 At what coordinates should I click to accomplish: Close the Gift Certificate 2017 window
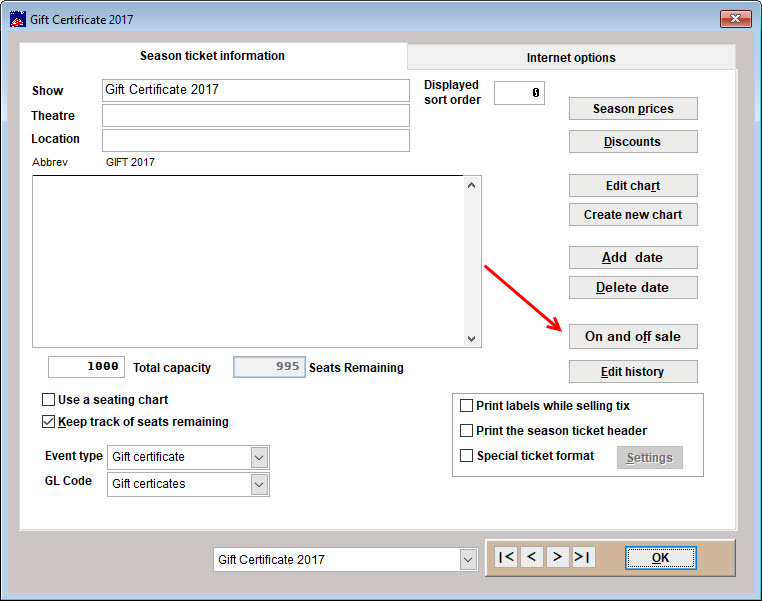pyautogui.click(x=735, y=19)
